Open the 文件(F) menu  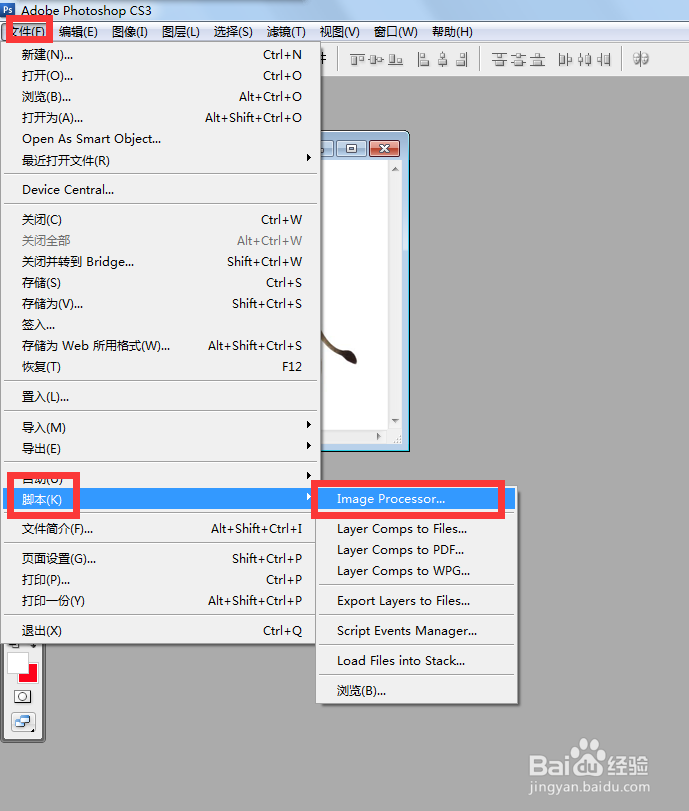(x=28, y=32)
